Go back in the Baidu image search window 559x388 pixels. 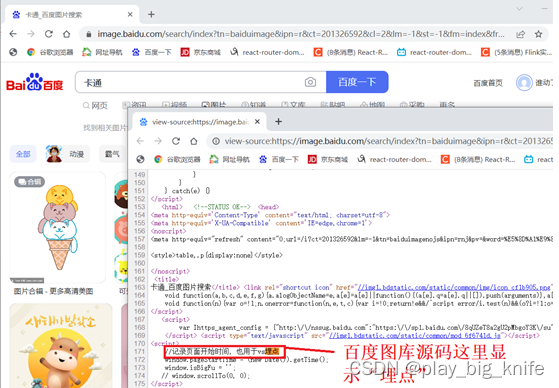click(13, 34)
